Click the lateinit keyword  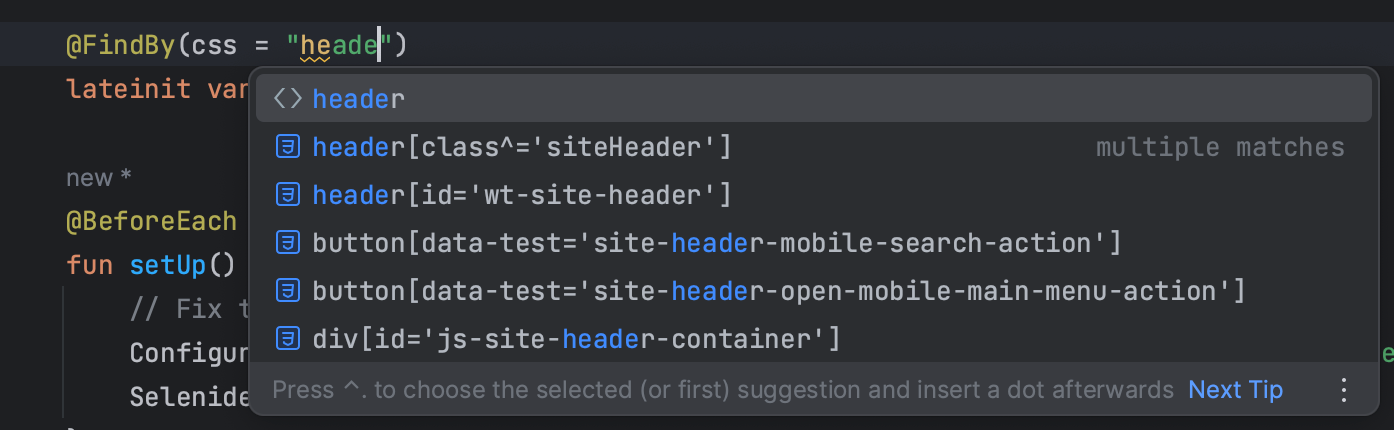click(x=128, y=88)
